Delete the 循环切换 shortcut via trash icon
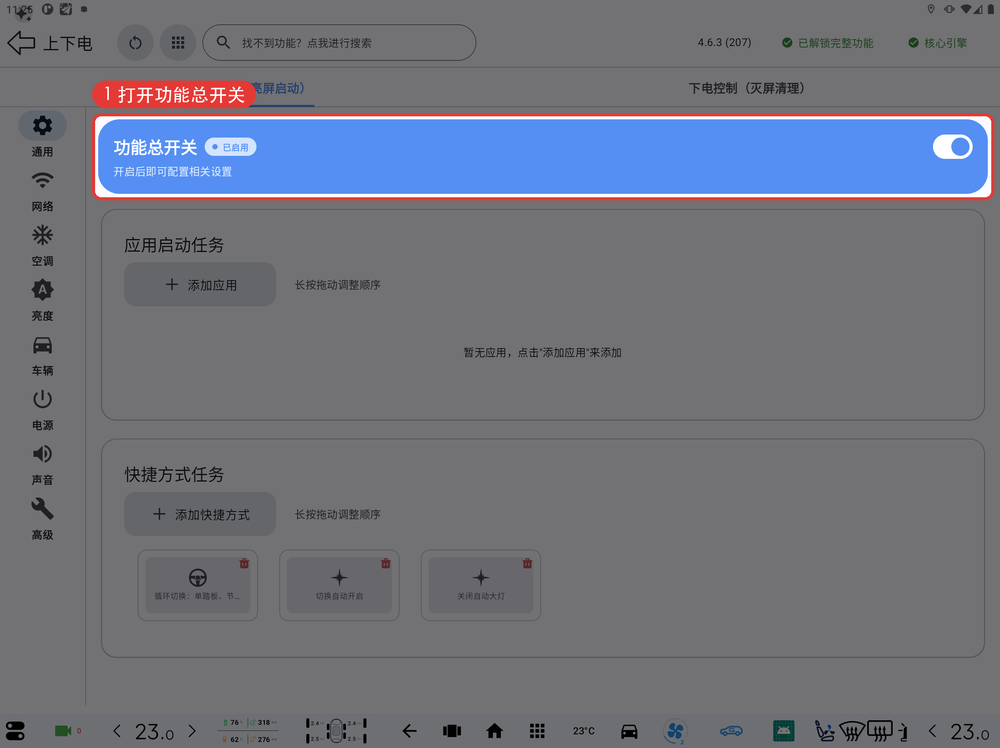Screen dimensions: 1000x748 [x=244, y=563]
